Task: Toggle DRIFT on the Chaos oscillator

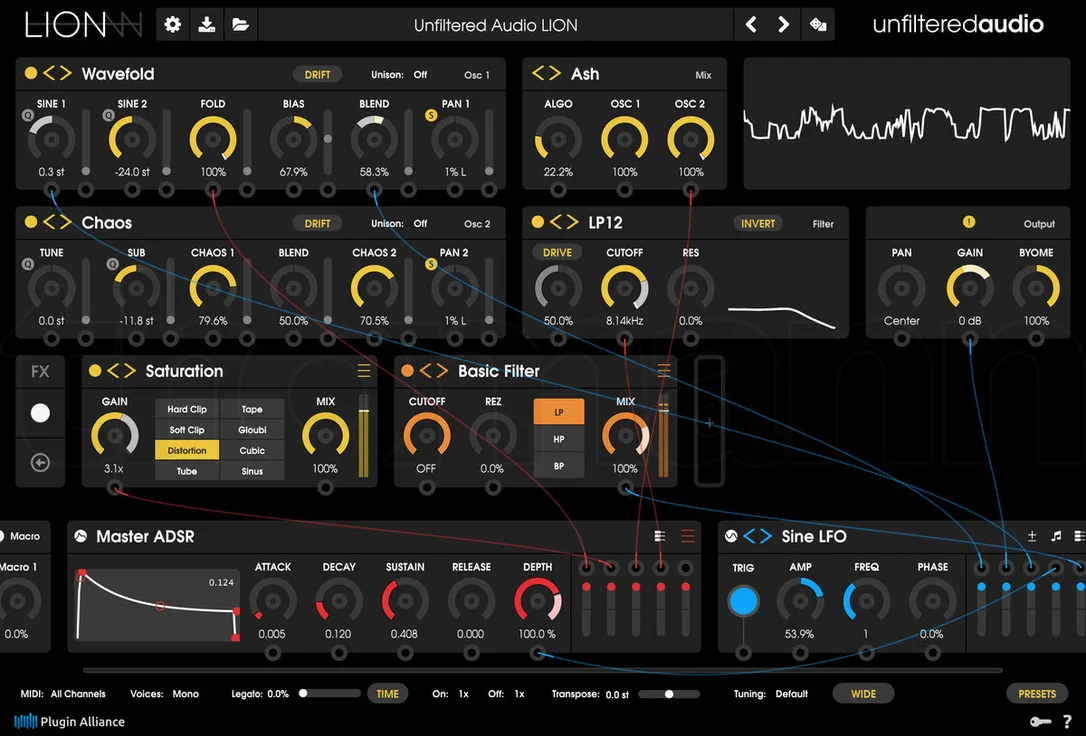Action: (x=317, y=223)
